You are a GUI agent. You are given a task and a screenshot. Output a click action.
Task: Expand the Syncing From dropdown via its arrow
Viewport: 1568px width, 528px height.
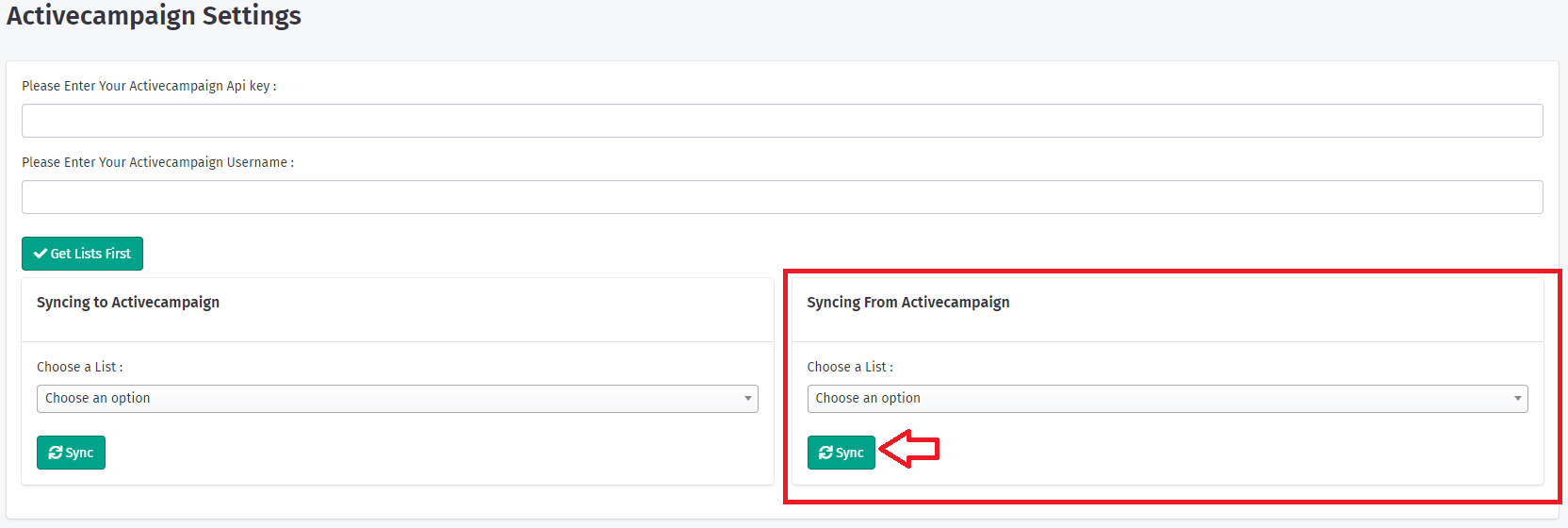pyautogui.click(x=1518, y=399)
